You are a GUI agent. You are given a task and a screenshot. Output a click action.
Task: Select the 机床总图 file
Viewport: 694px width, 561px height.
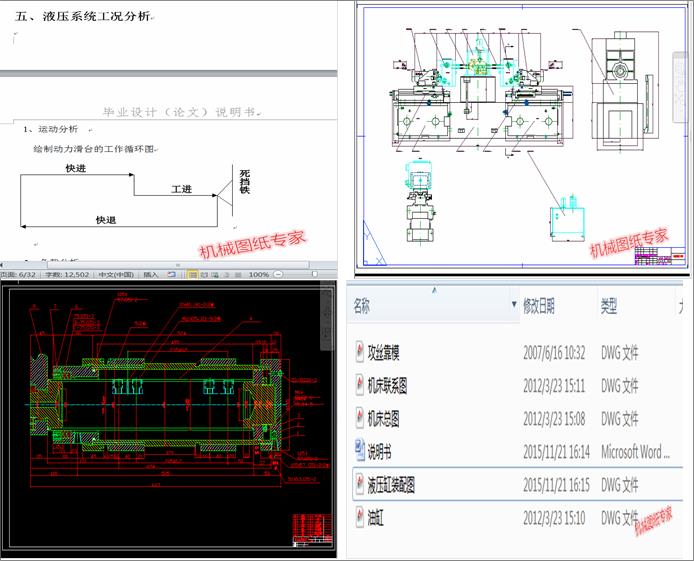[x=383, y=419]
